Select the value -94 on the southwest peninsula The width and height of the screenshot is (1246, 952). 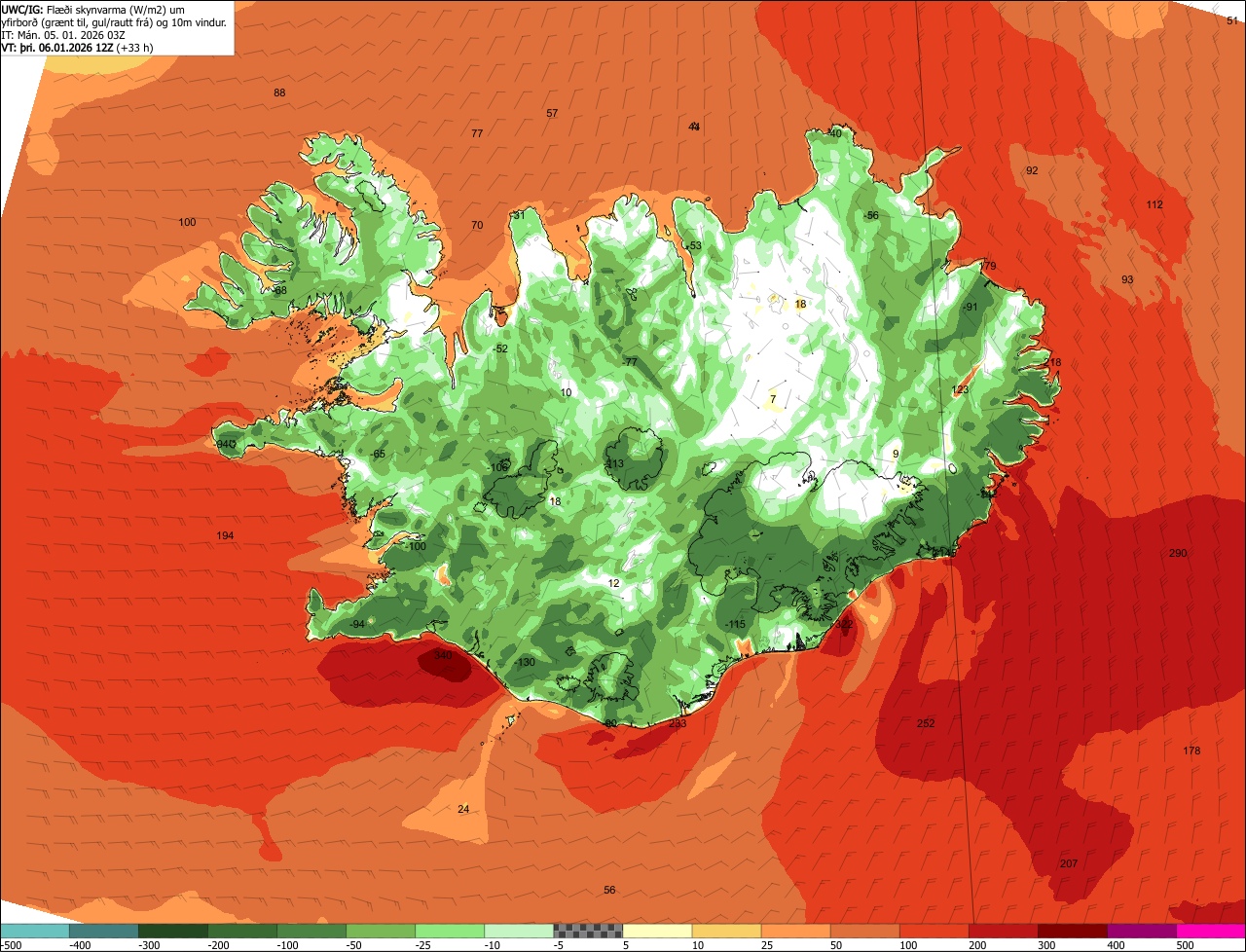pos(356,625)
